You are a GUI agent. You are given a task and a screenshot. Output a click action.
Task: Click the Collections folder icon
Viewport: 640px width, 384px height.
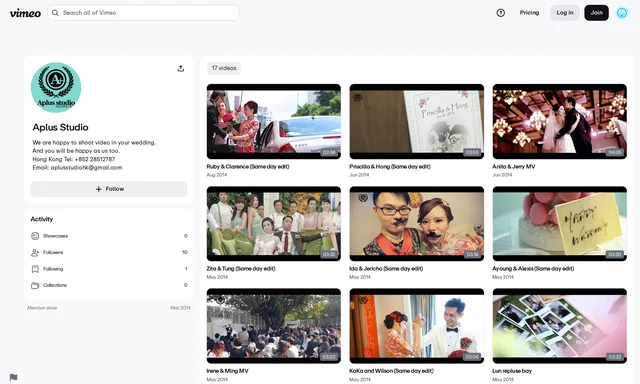point(35,285)
